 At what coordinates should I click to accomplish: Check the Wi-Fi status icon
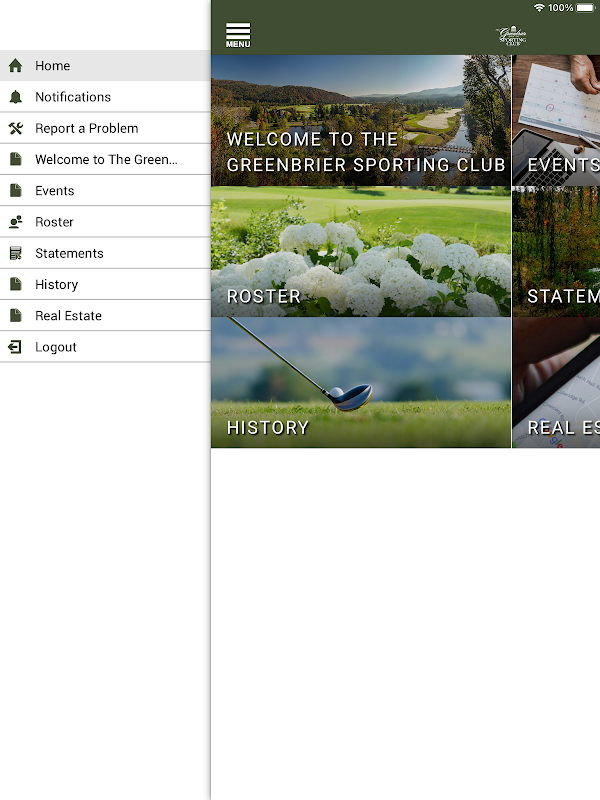pos(539,8)
